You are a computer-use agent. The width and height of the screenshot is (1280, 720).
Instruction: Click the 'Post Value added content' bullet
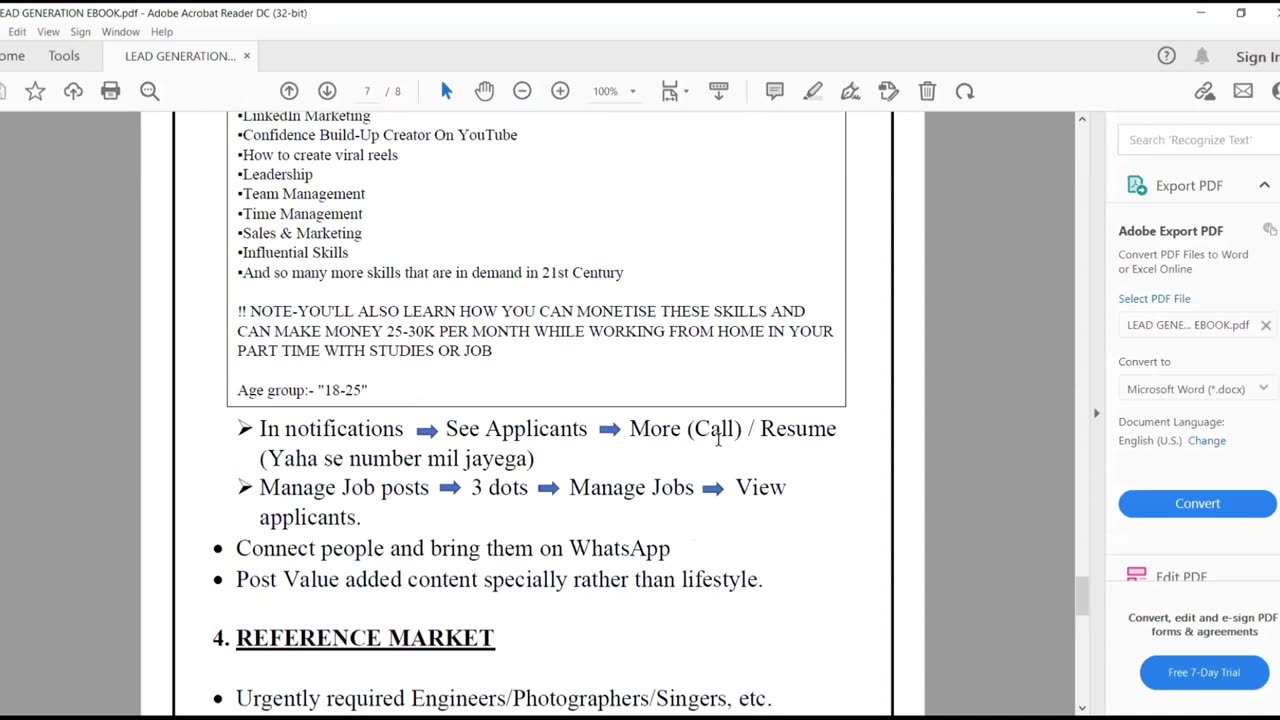point(499,579)
